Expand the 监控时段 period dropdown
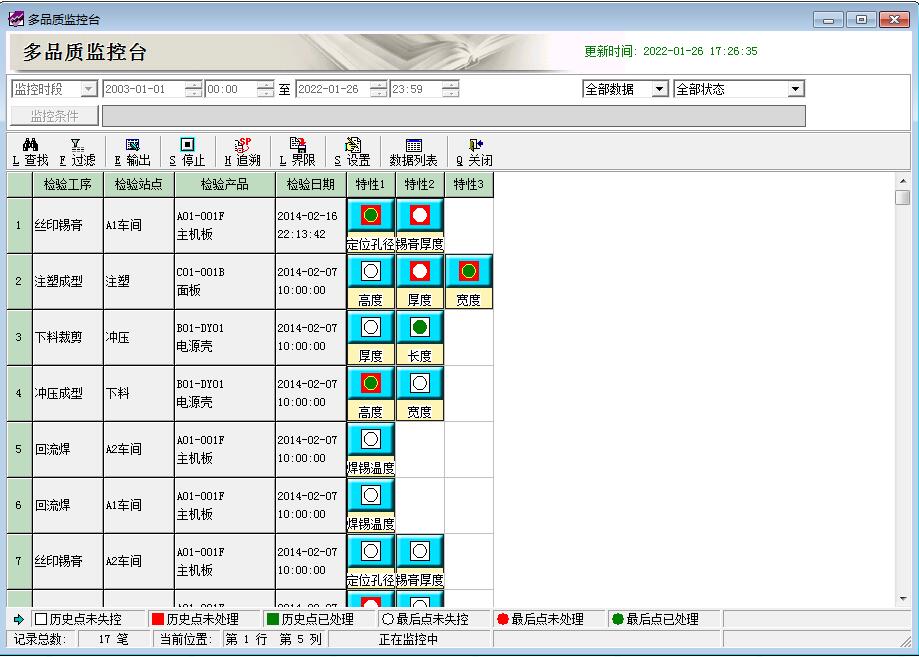The height and width of the screenshot is (657, 919). (88, 89)
